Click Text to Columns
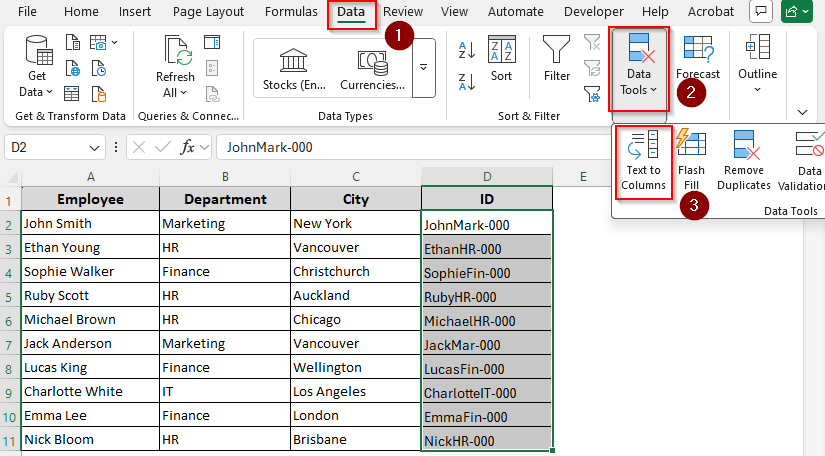Screen dimensions: 825x456 click(643, 162)
